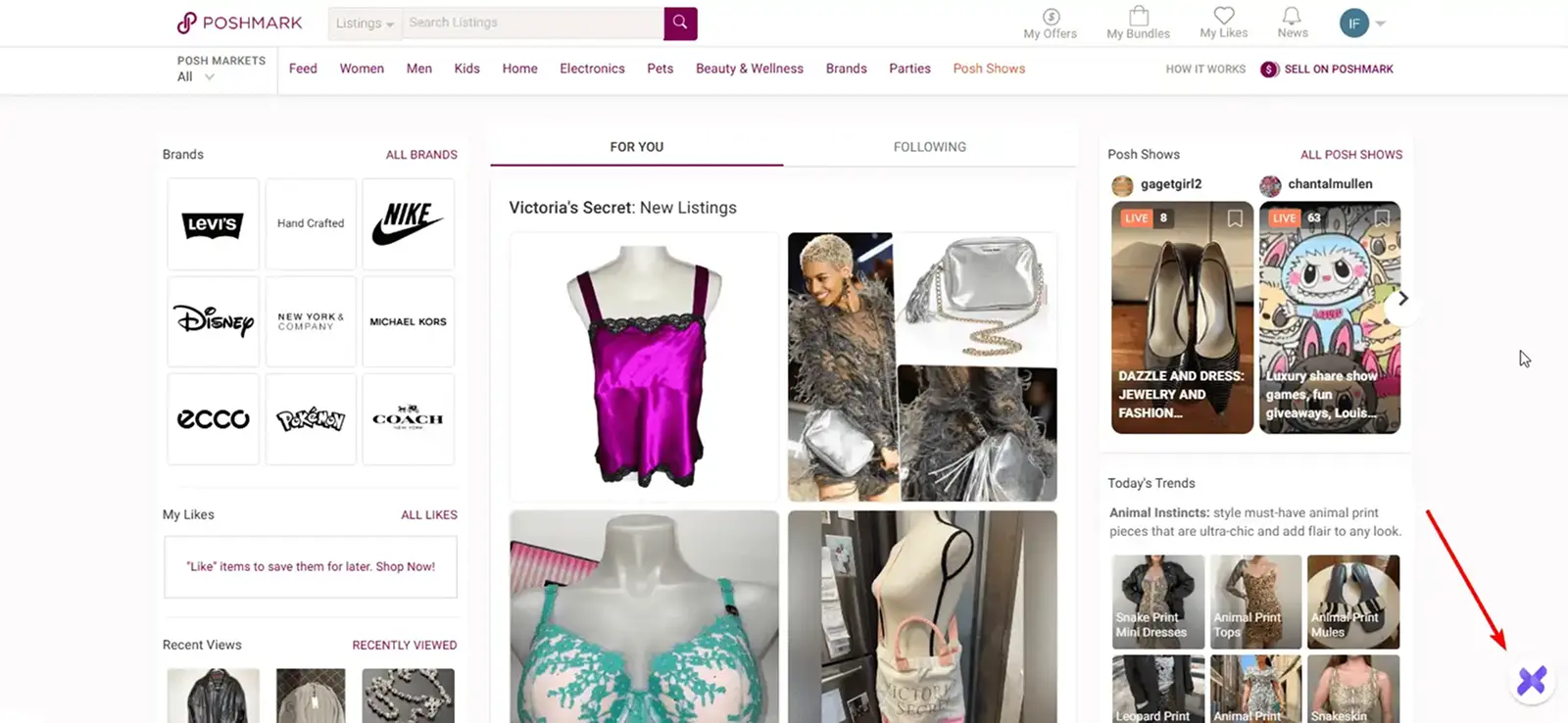1568x723 pixels.
Task: Click gagetgirl2's avatar
Action: pos(1123,185)
